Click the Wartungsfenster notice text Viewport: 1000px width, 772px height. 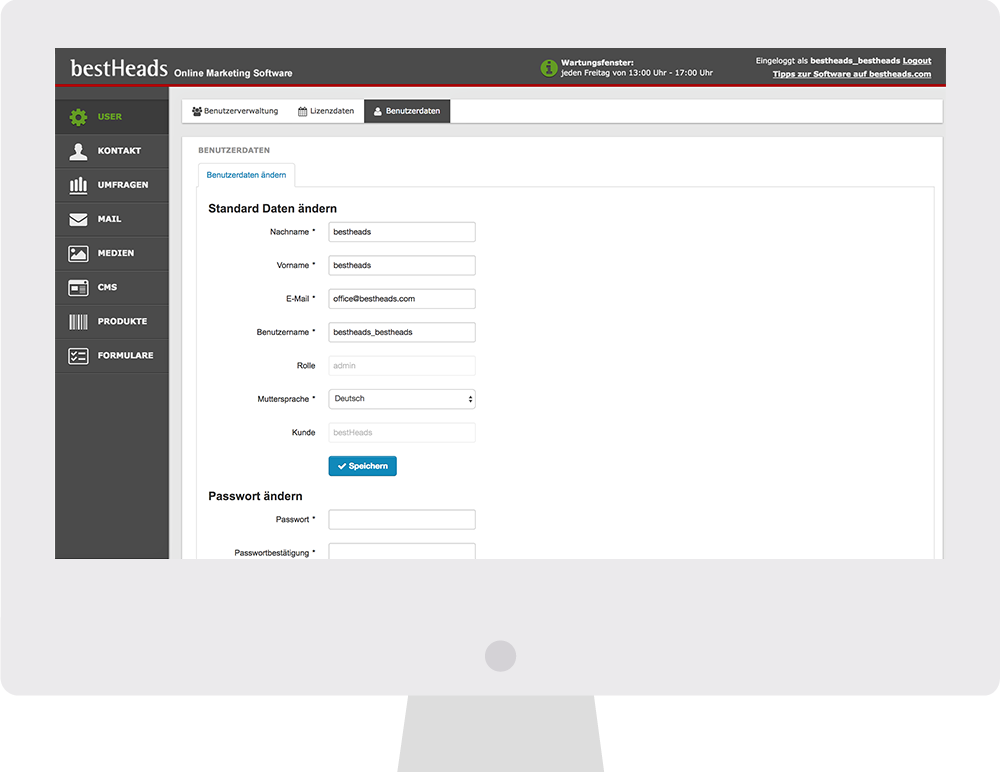pos(636,68)
